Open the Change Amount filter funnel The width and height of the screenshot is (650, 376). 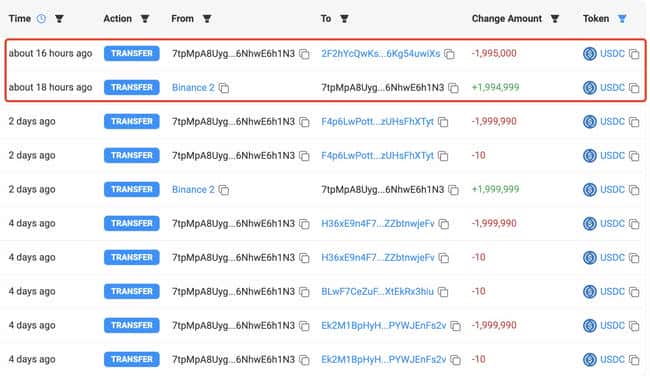(555, 19)
